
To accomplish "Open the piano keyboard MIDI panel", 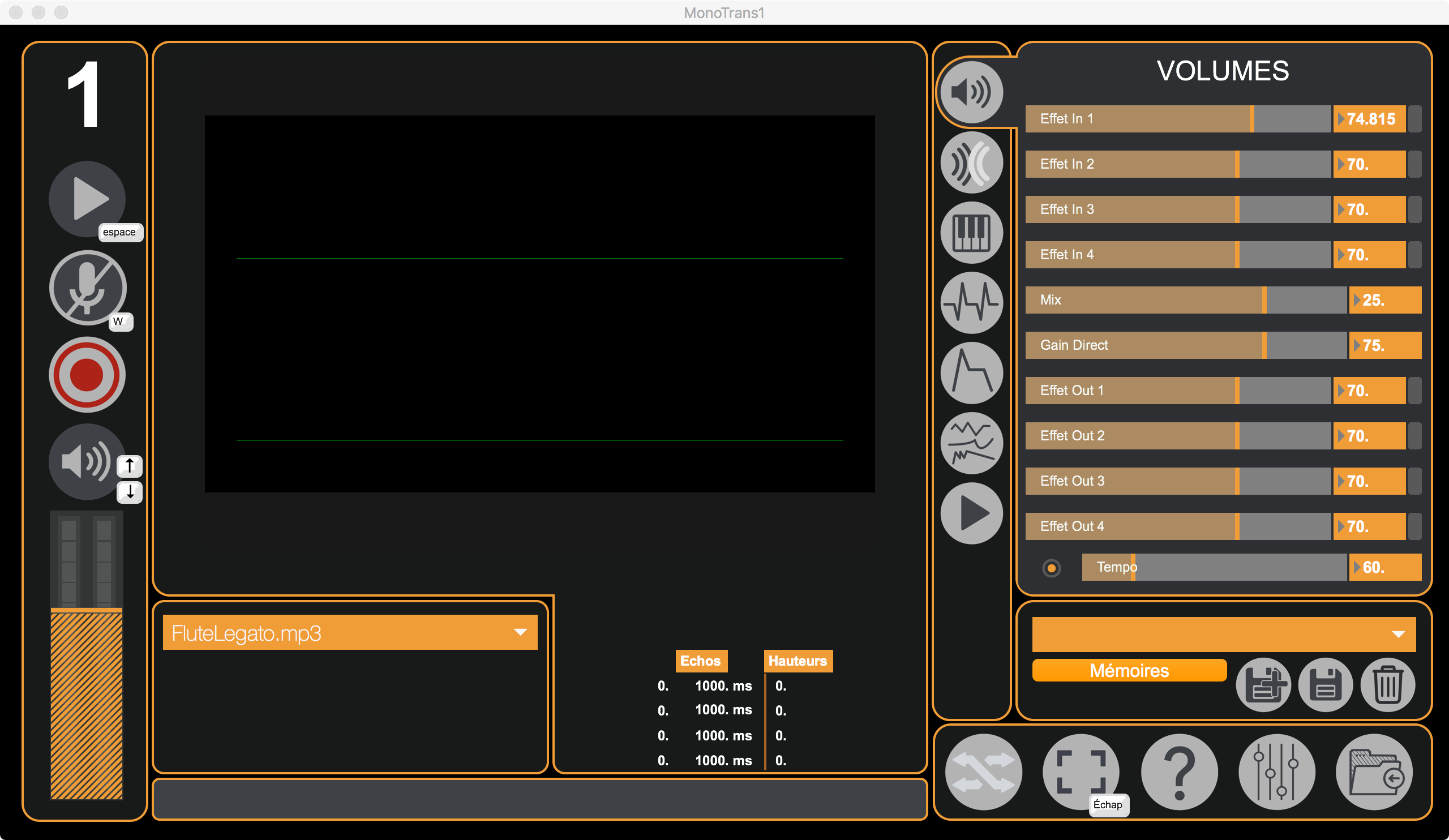I will coord(971,232).
